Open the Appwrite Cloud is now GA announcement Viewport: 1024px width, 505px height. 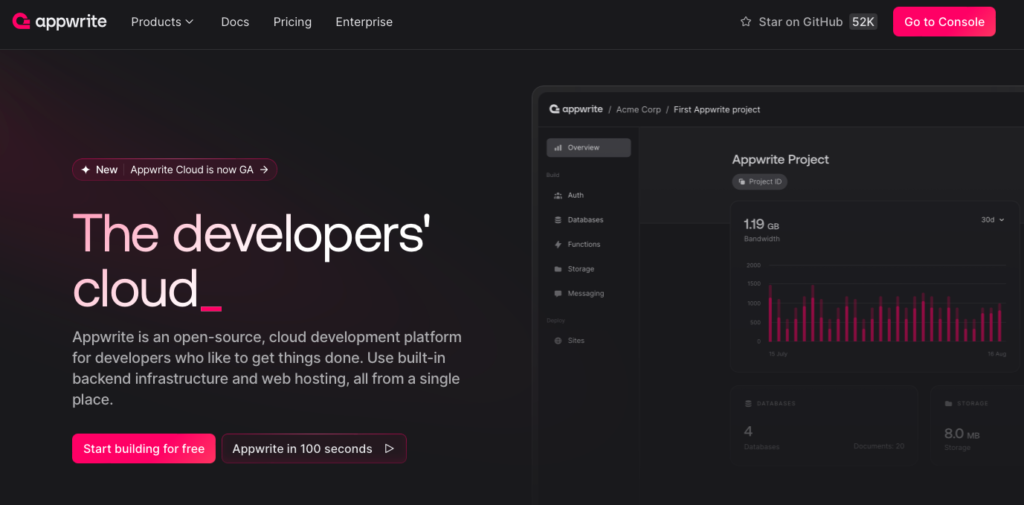(174, 170)
